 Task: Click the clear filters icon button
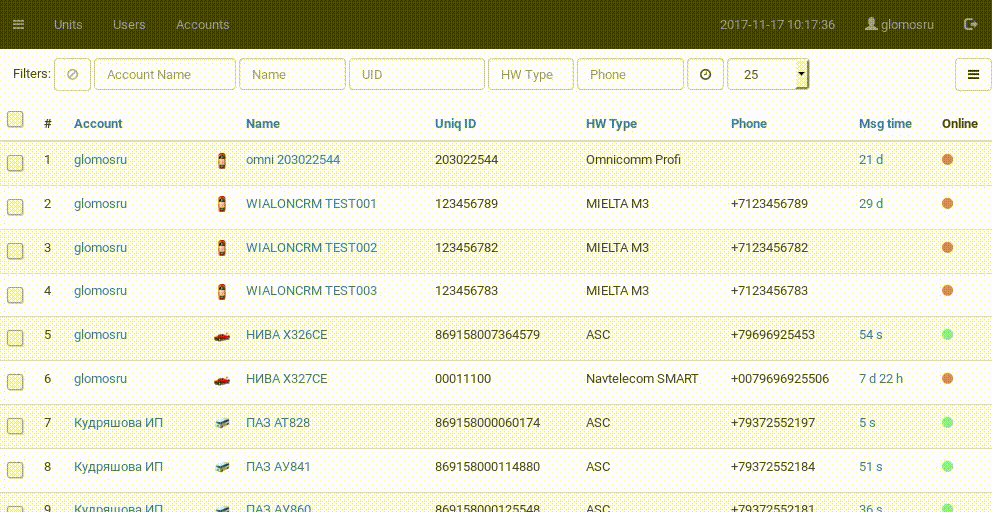72,75
